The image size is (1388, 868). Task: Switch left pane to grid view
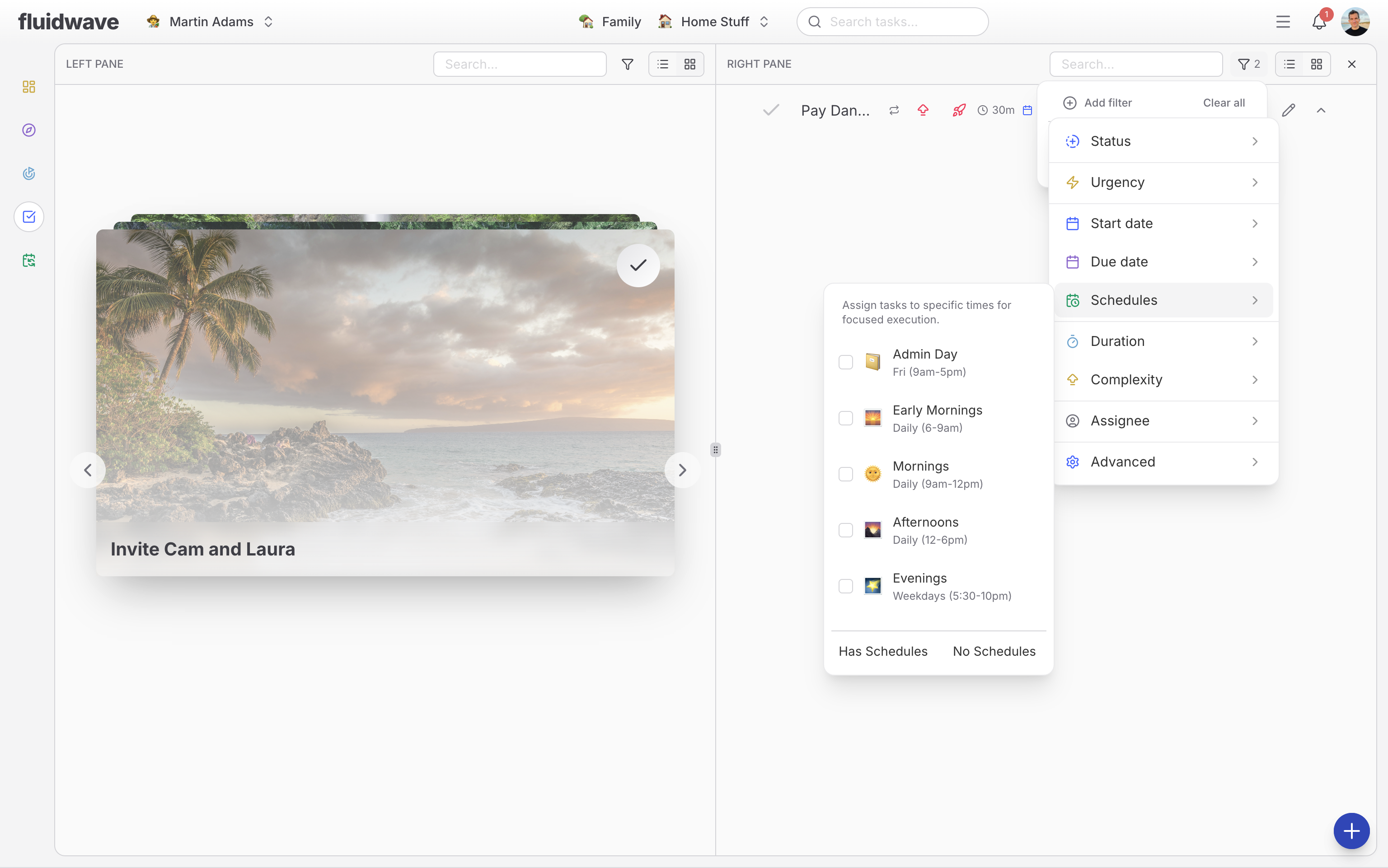point(689,64)
